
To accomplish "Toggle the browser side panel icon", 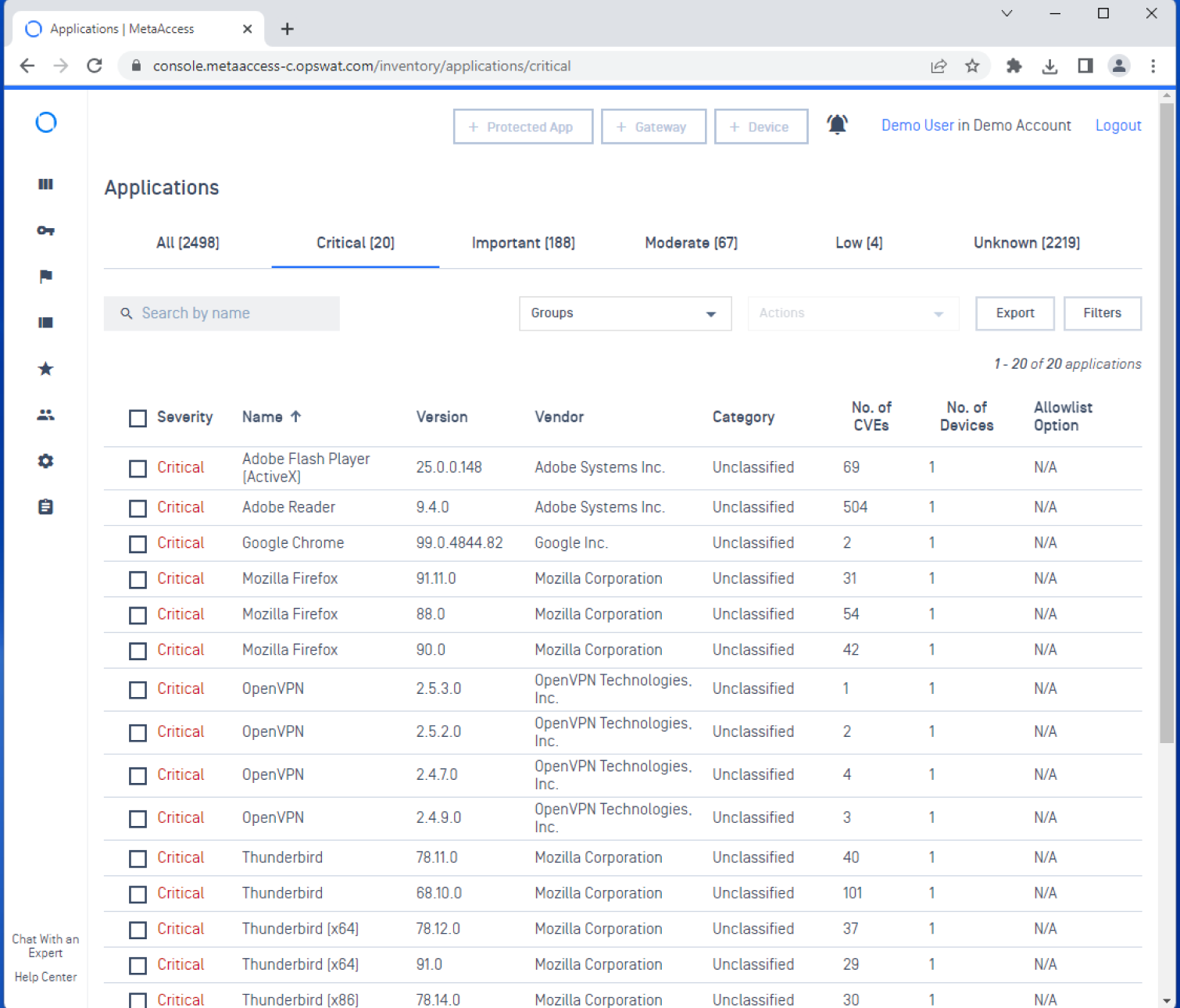I will pos(1085,66).
